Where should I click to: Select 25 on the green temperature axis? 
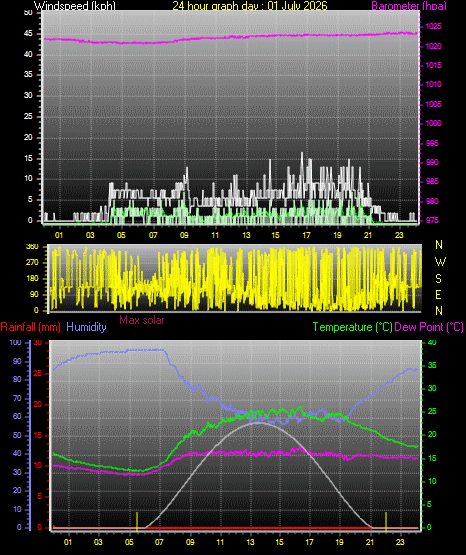tap(432, 412)
